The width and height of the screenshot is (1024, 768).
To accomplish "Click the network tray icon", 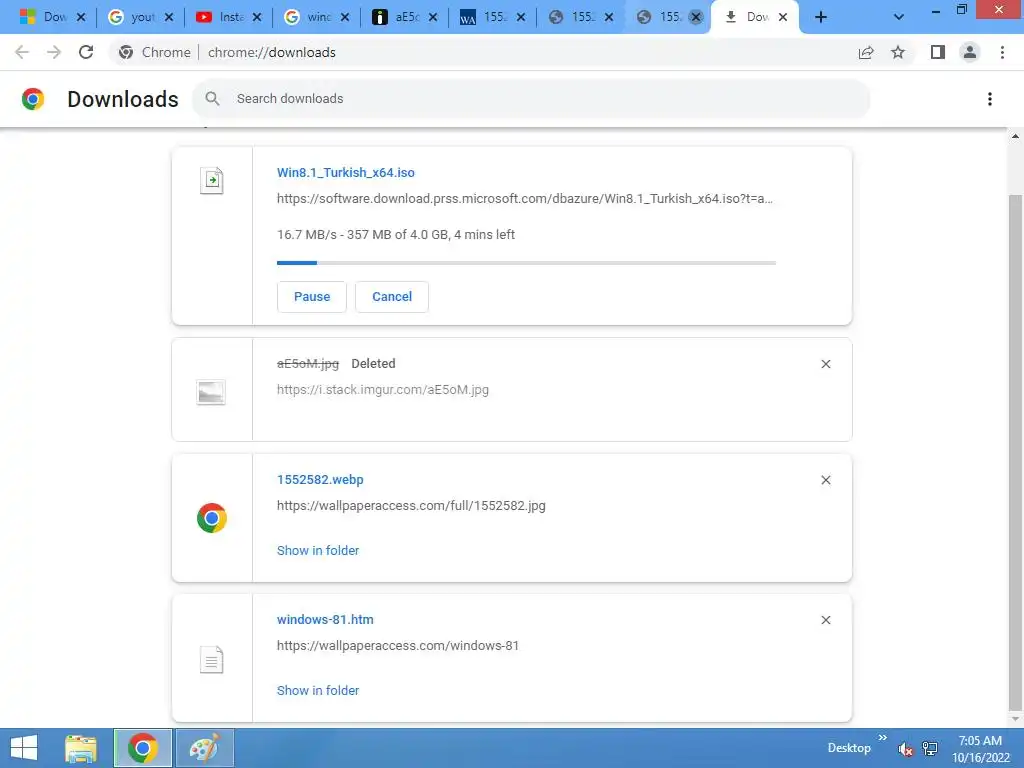I will point(930,748).
